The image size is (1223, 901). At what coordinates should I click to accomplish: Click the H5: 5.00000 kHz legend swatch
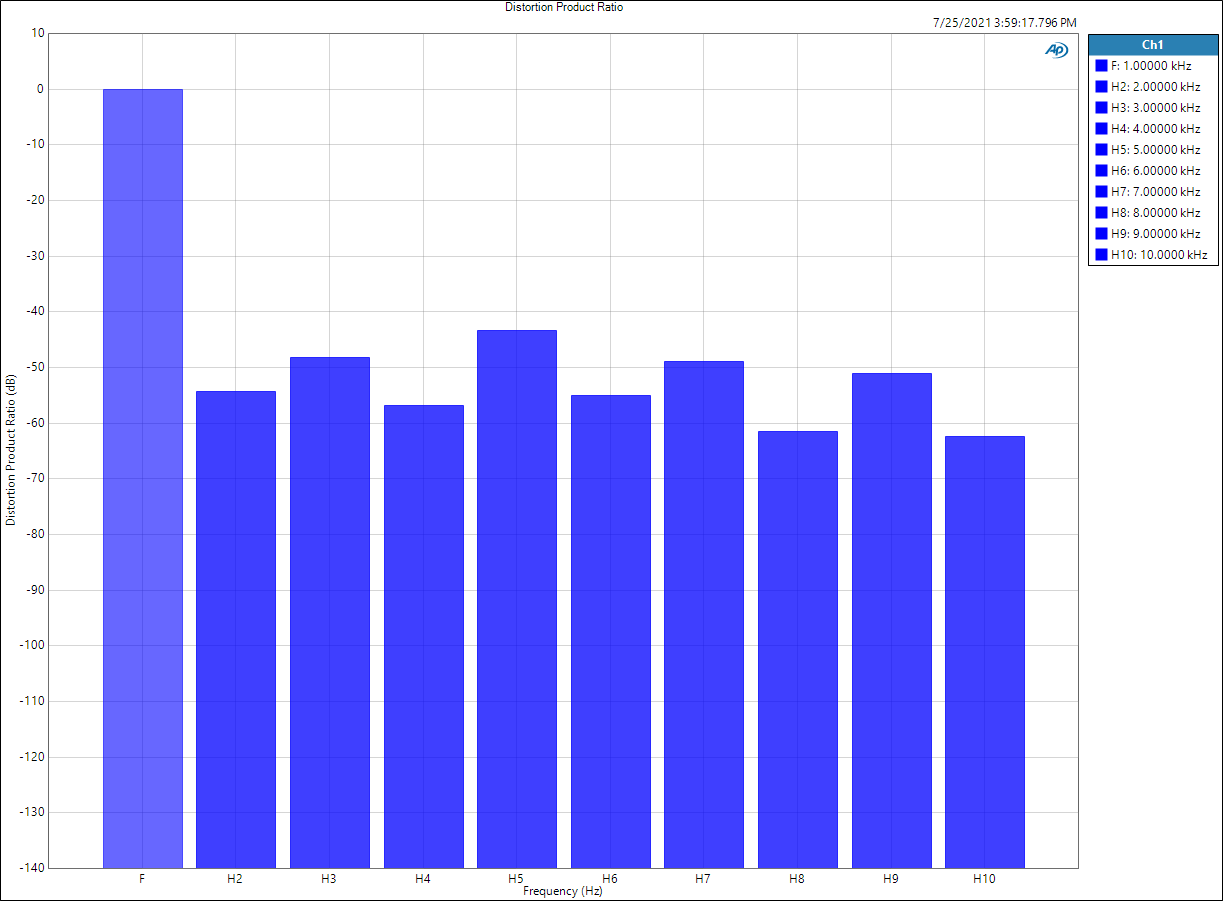pyautogui.click(x=1102, y=149)
